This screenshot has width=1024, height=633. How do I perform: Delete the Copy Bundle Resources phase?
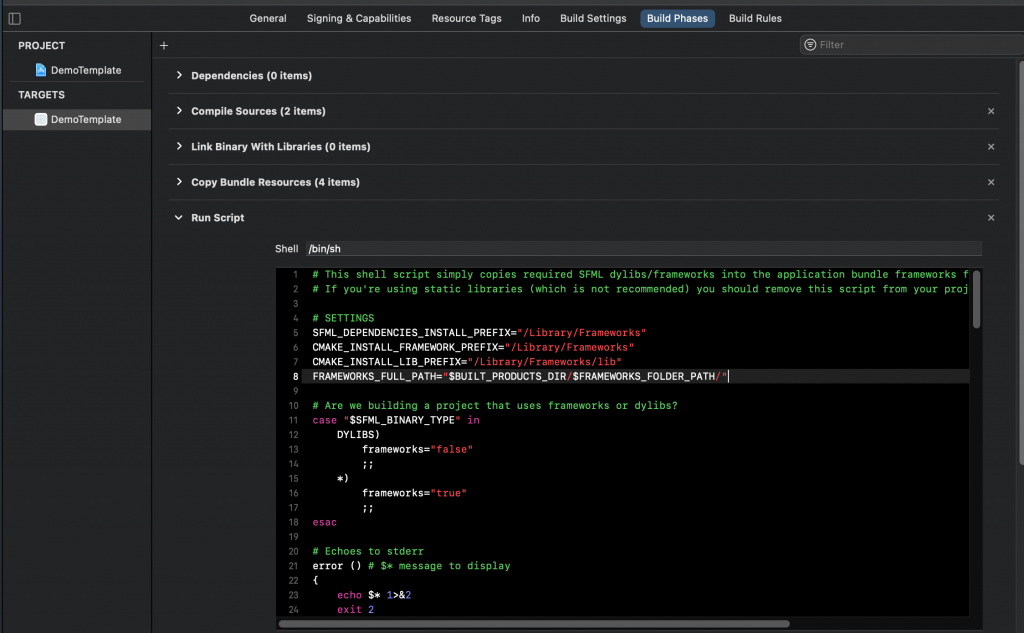coord(991,182)
